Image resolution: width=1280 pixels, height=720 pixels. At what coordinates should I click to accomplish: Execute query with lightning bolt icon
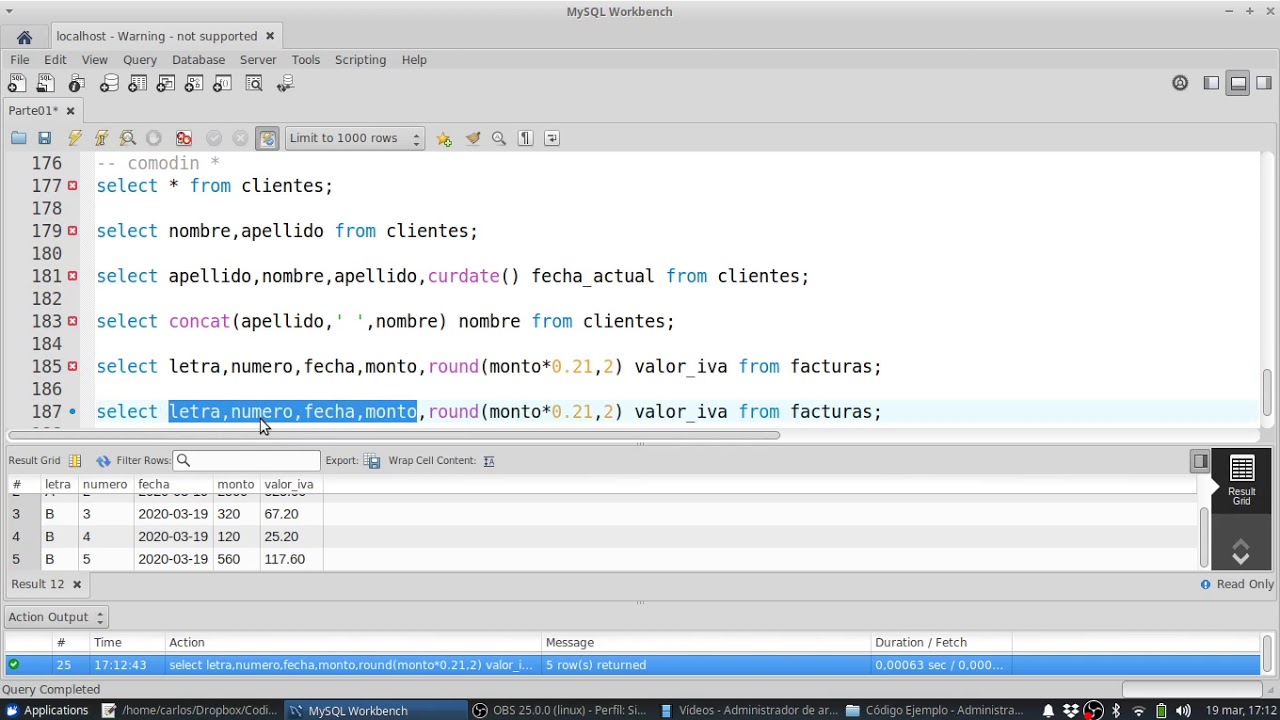pos(74,139)
